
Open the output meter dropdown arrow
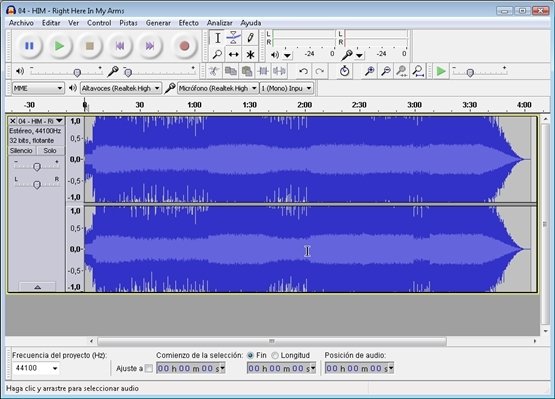[287, 56]
